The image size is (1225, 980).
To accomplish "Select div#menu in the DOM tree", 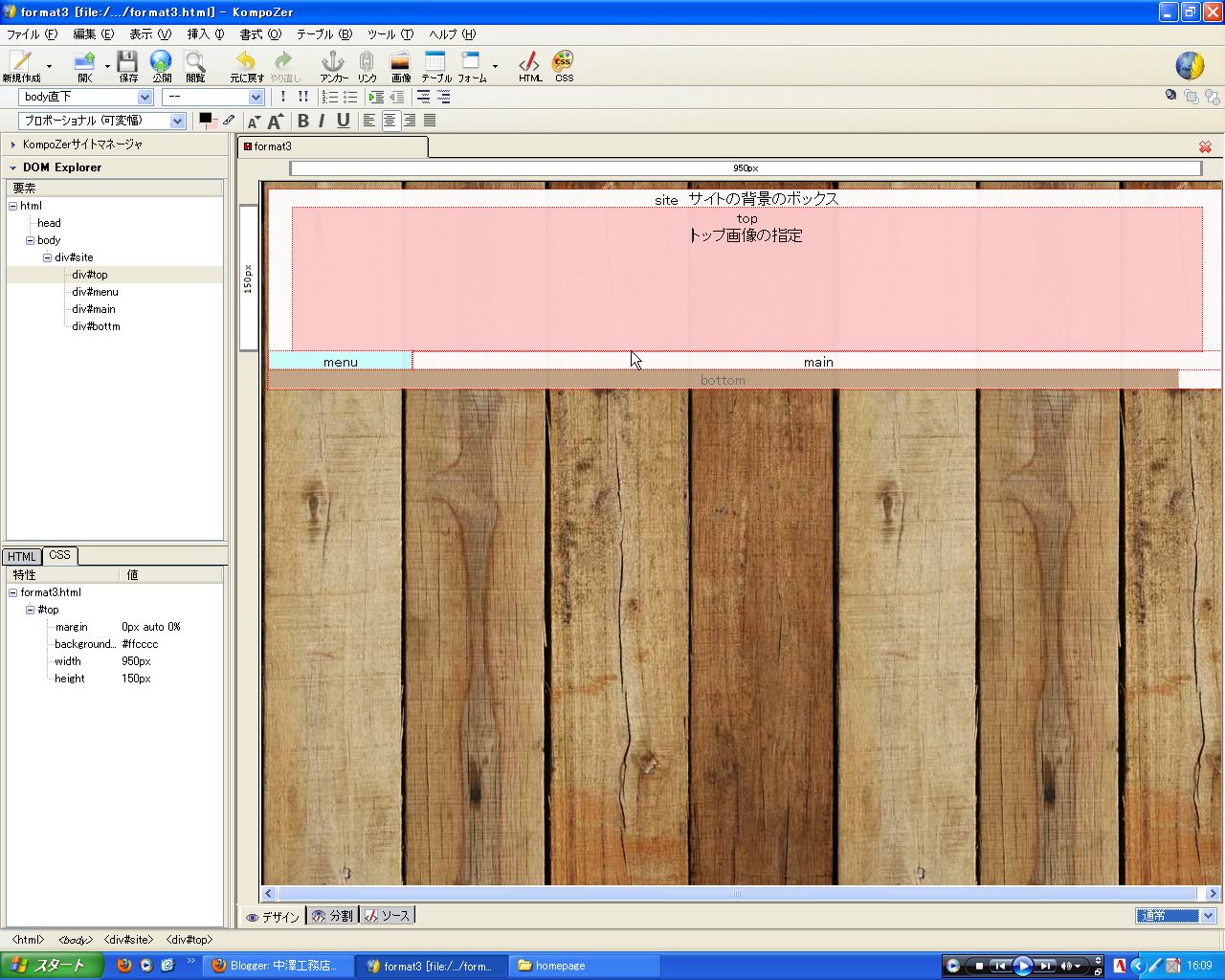I will (x=95, y=292).
